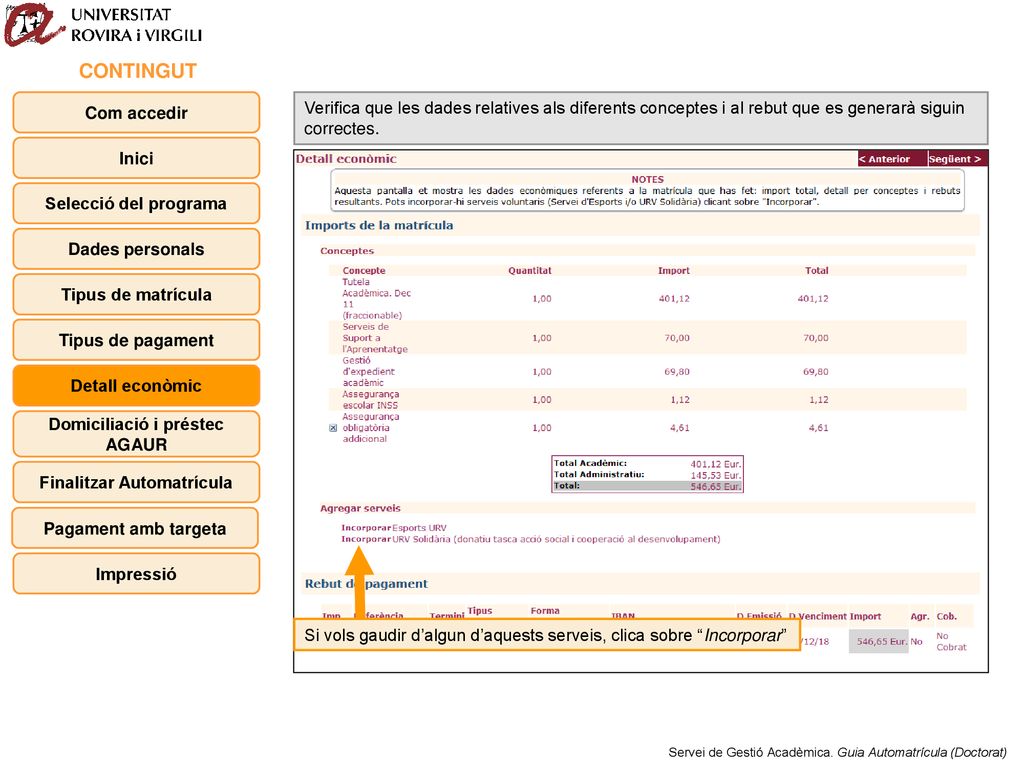The width and height of the screenshot is (1024, 768).
Task: Click the Cob. column header
Action: point(946,616)
